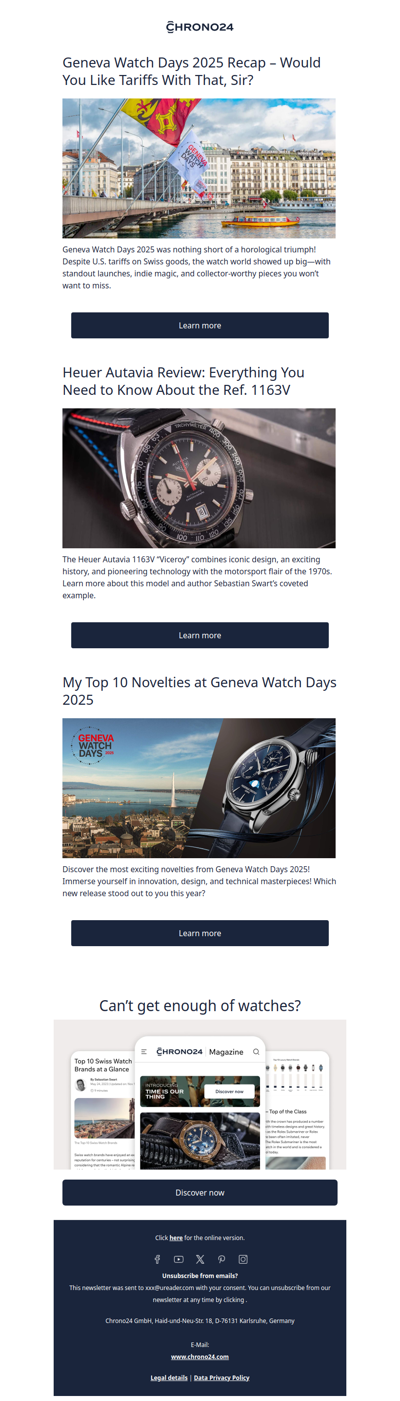Open the 'here' online version link
This screenshot has width=400, height=1401.
pos(176,1238)
